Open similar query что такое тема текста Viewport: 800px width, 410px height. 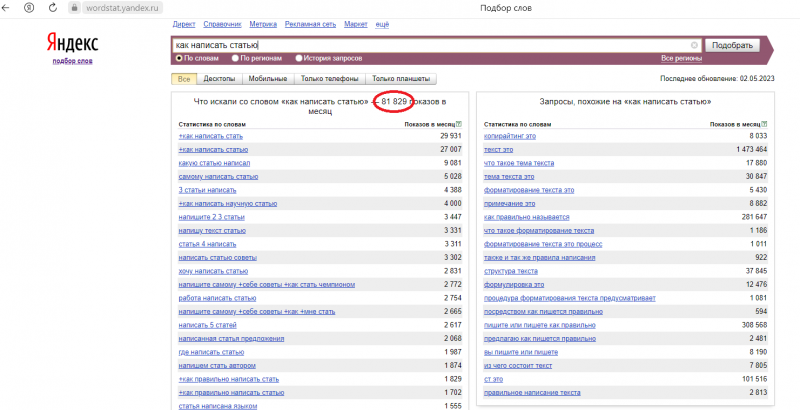[x=519, y=163]
